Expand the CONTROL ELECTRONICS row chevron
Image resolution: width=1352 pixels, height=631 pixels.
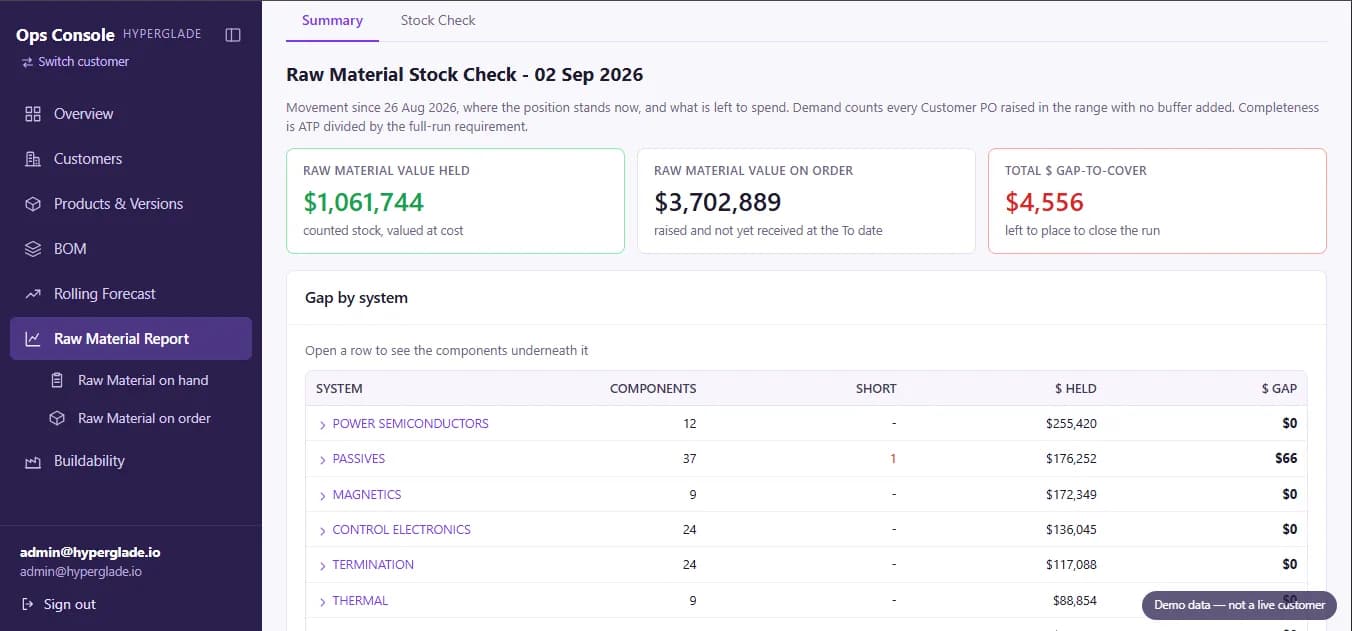pyautogui.click(x=322, y=531)
